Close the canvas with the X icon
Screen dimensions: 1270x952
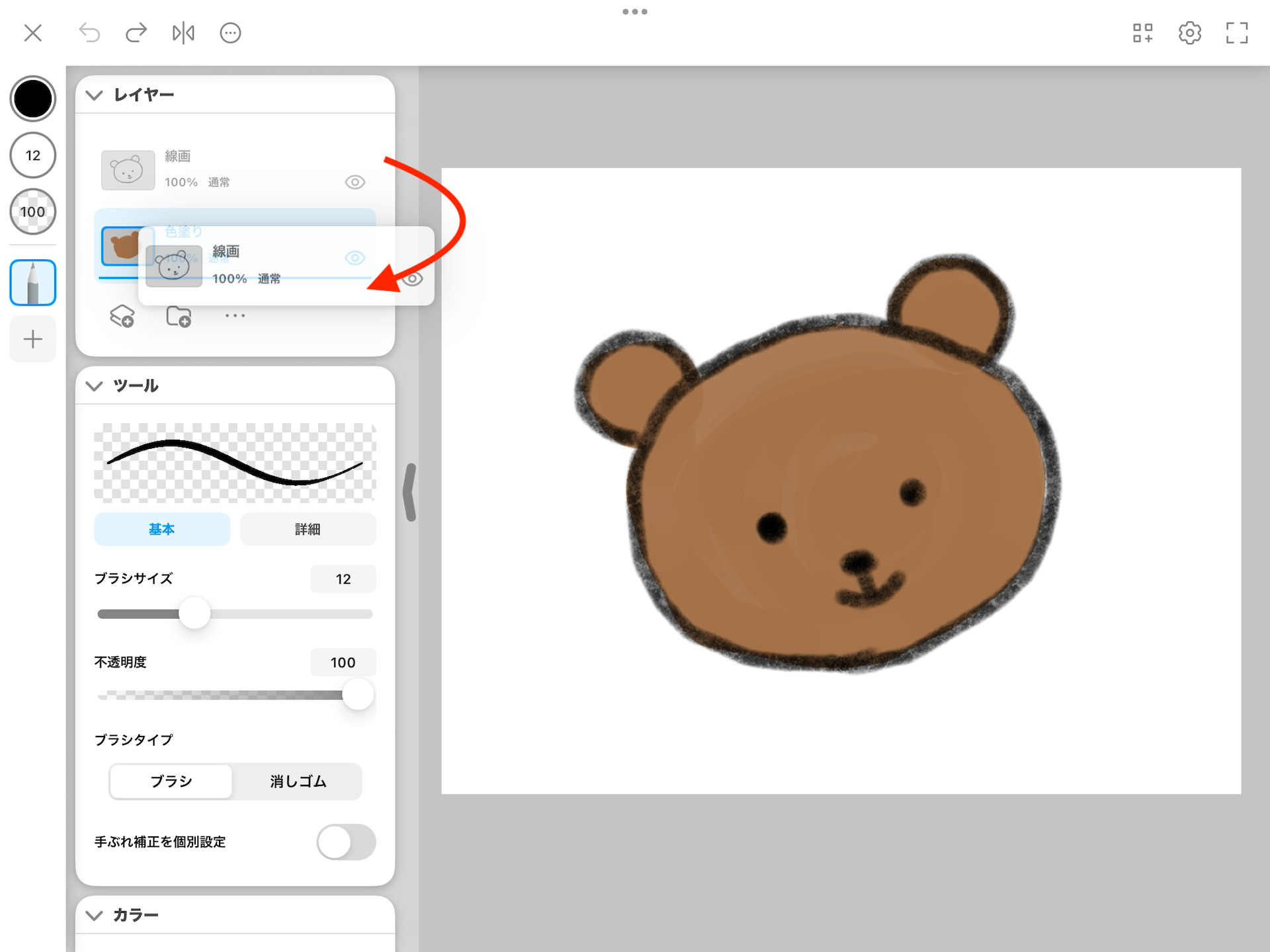32,32
